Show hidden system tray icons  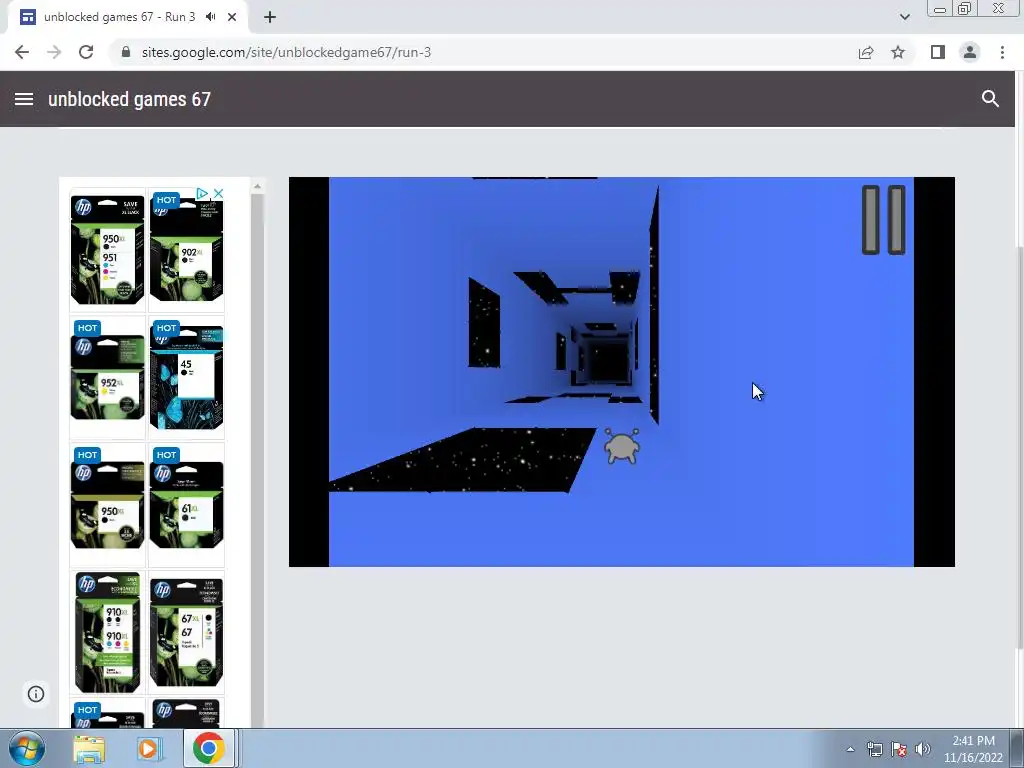pos(850,750)
